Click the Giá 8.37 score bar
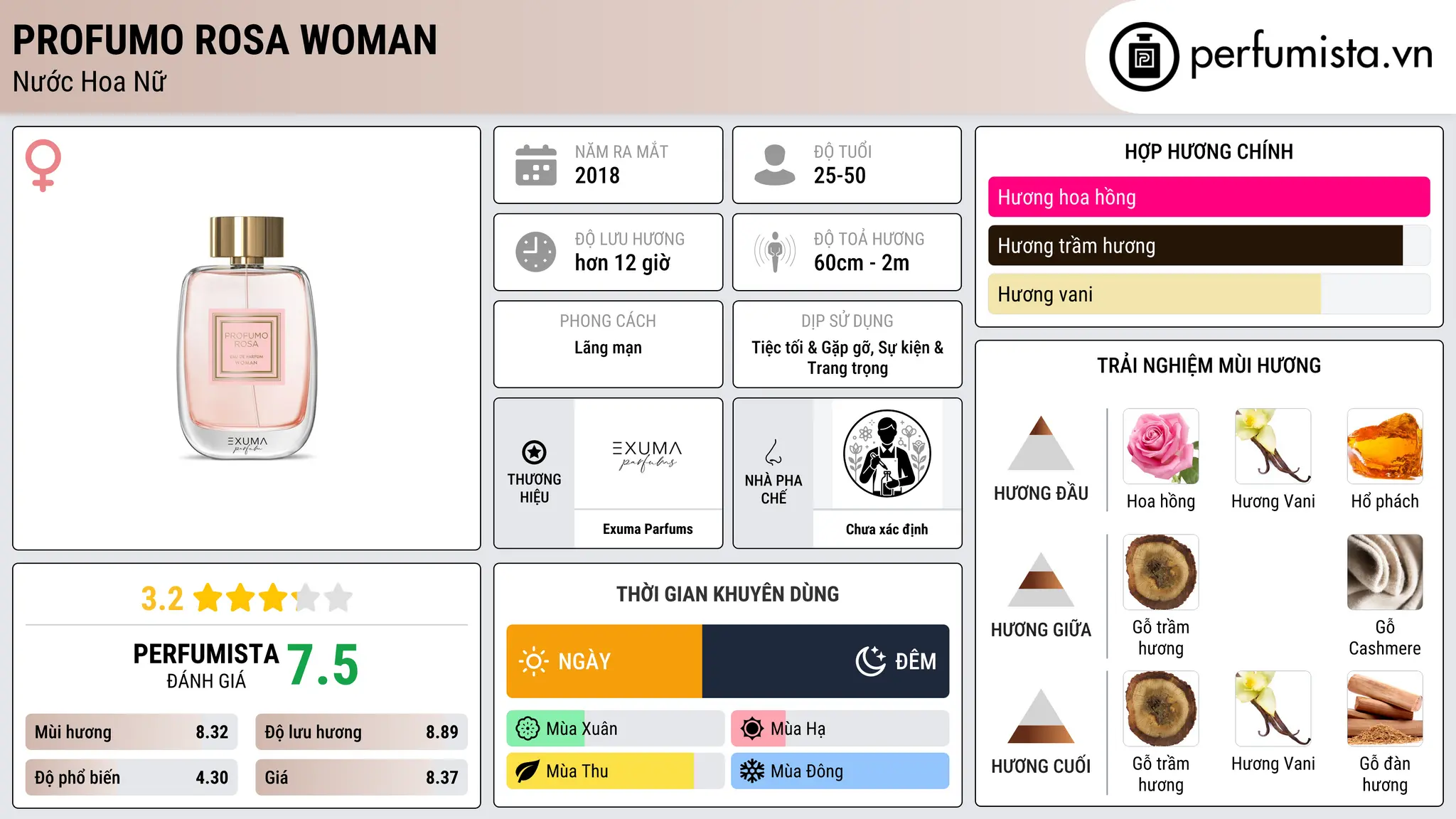This screenshot has height=819, width=1456. point(361,777)
